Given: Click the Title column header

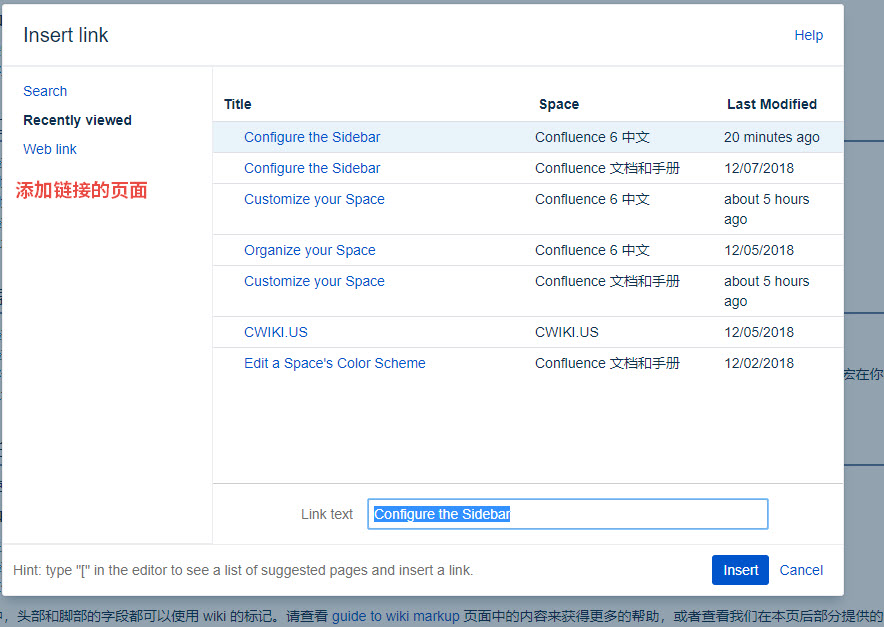Looking at the screenshot, I should pos(237,104).
